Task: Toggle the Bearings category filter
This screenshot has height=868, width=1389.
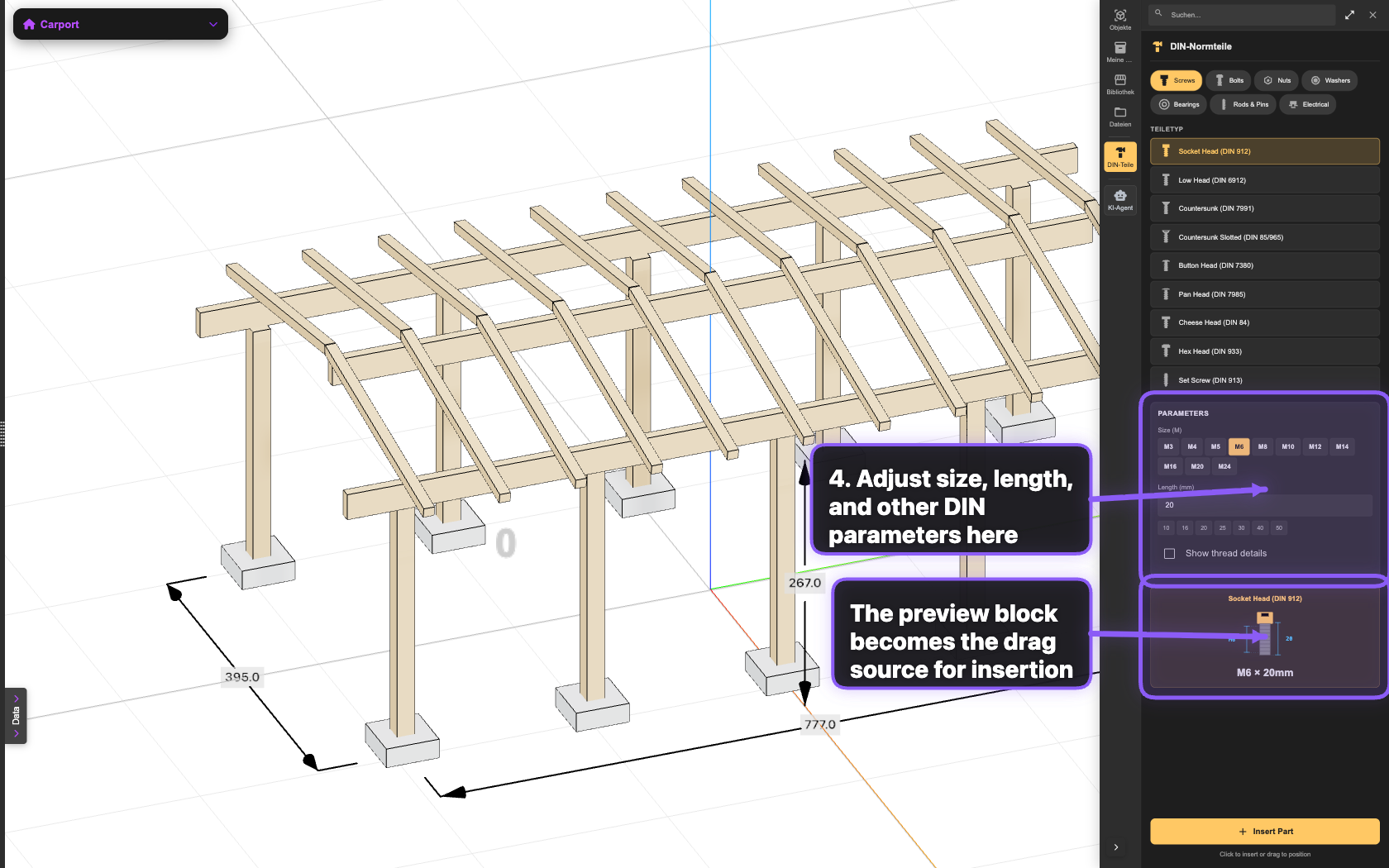Action: (x=1178, y=104)
